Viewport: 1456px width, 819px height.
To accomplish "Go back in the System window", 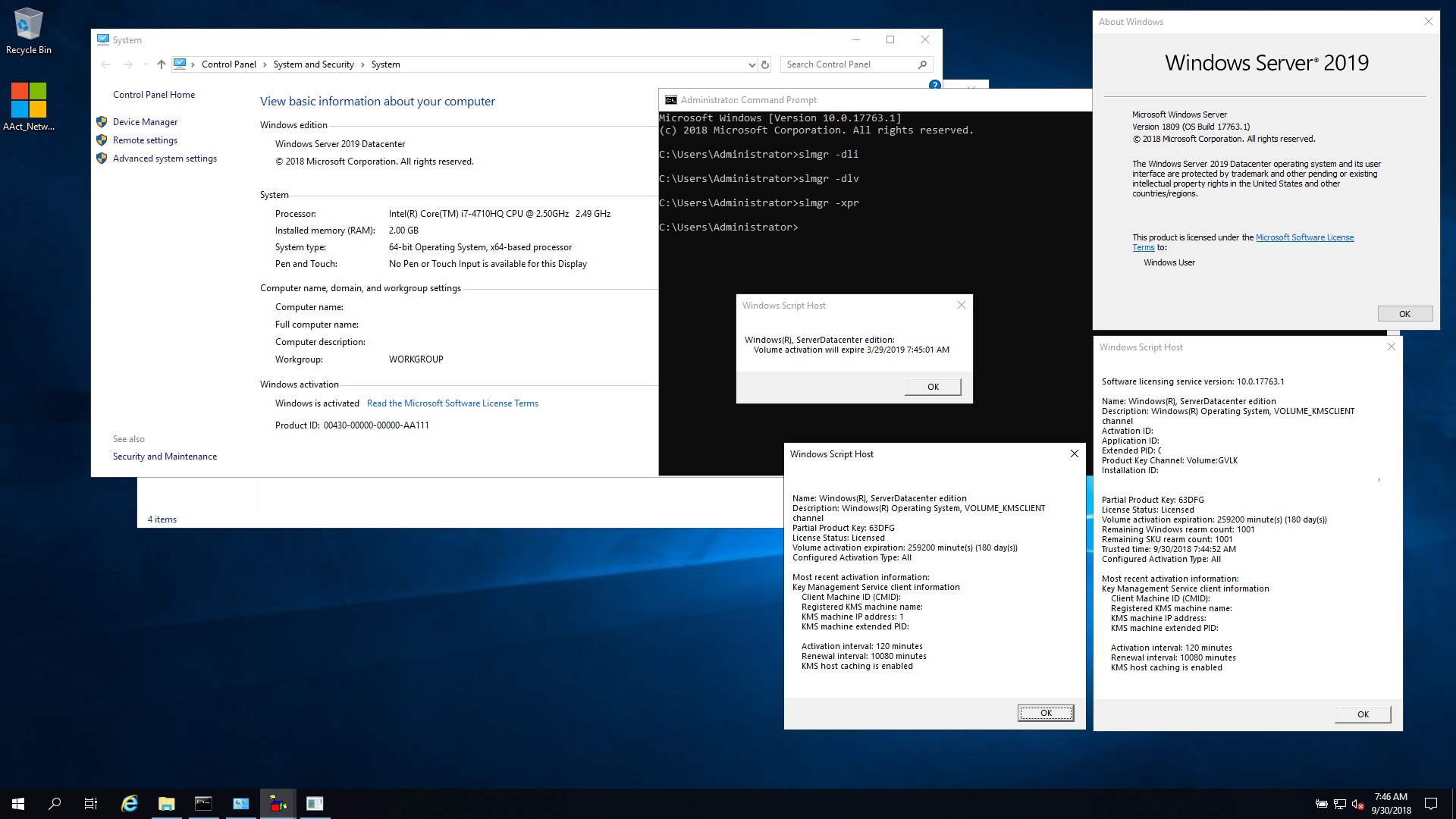I will click(105, 64).
